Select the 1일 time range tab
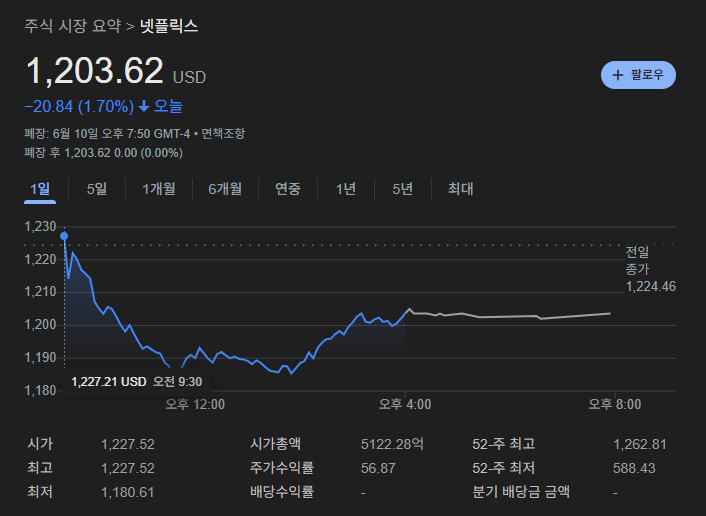 (40, 189)
